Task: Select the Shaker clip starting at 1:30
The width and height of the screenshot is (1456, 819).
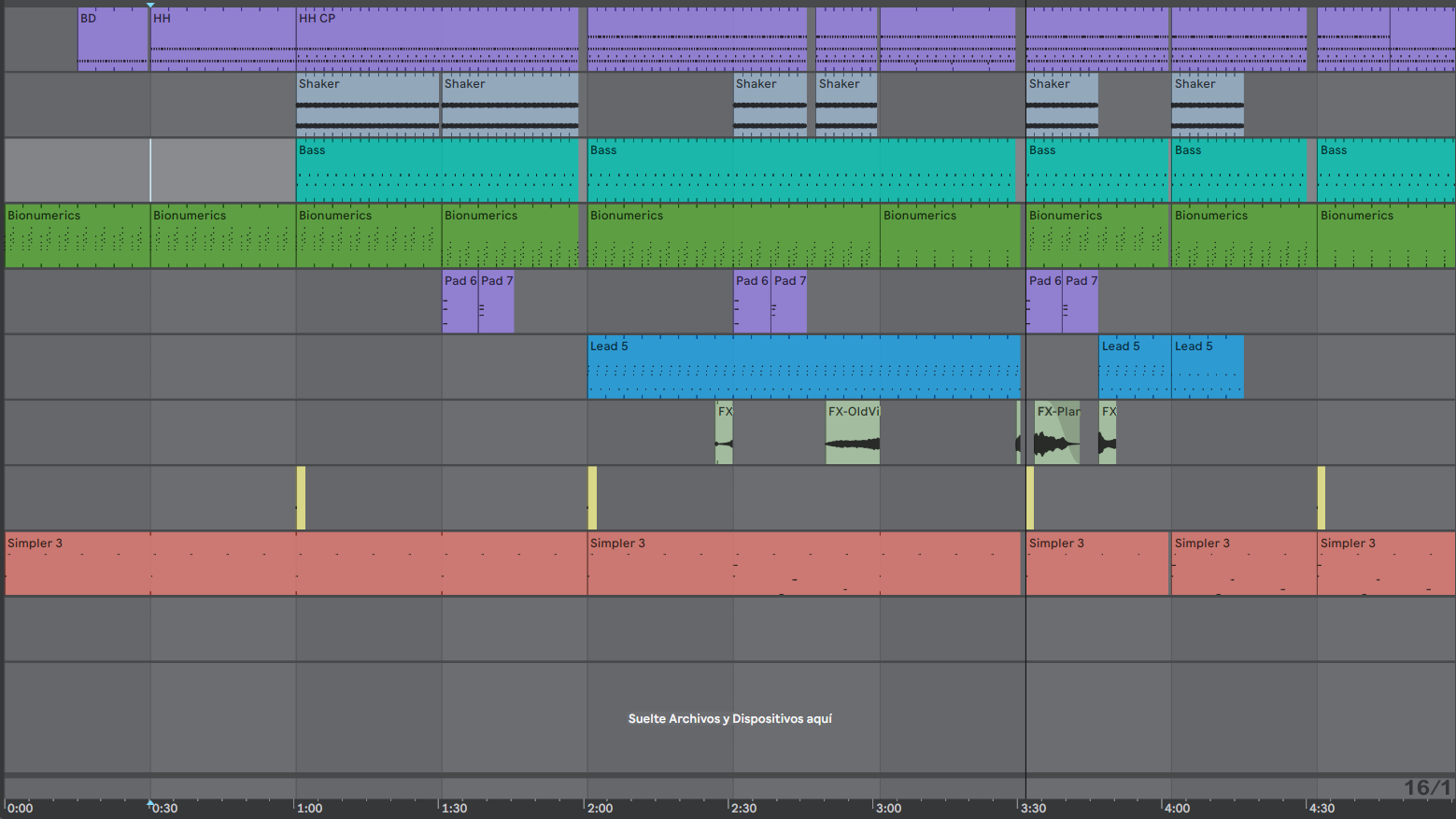Action: [510, 106]
